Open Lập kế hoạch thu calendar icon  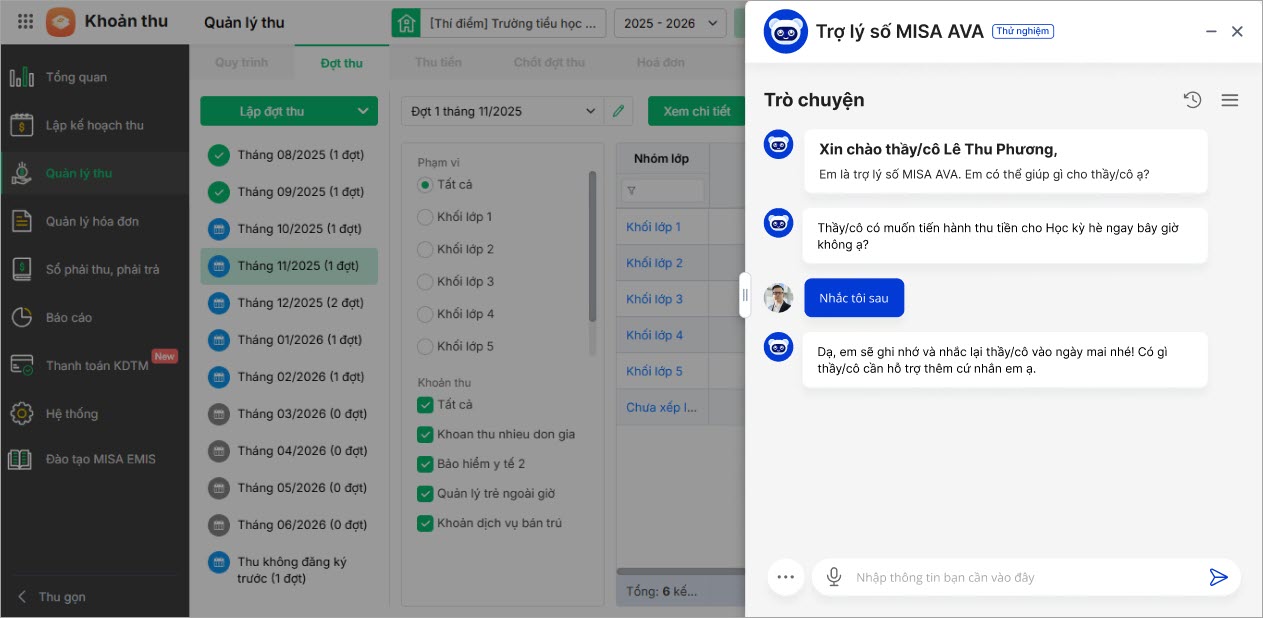(21, 125)
